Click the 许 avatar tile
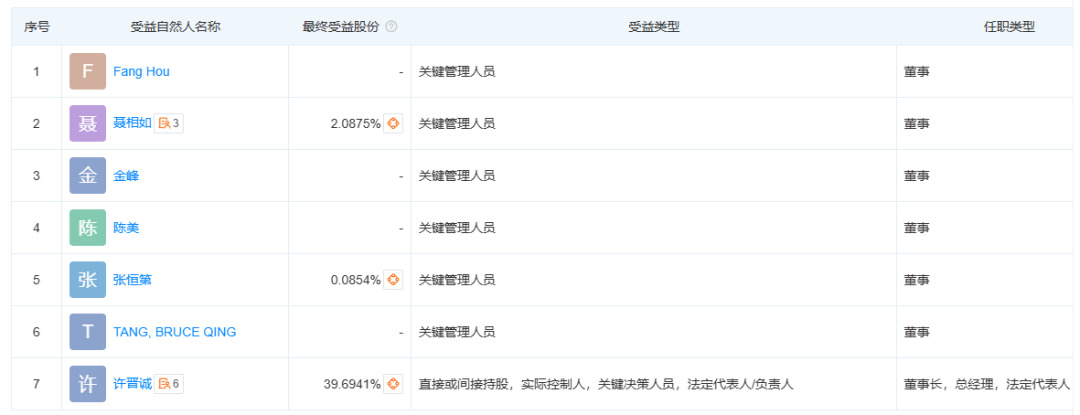Viewport: 1080px width, 415px height. [x=88, y=384]
